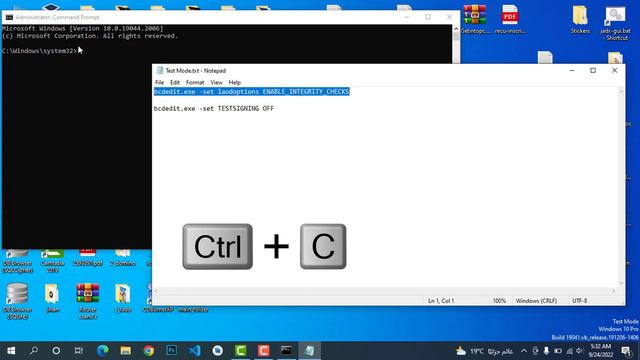
Task: Select the DB Browser (SQLCipher) desktop icon
Action: pyautogui.click(x=18, y=261)
